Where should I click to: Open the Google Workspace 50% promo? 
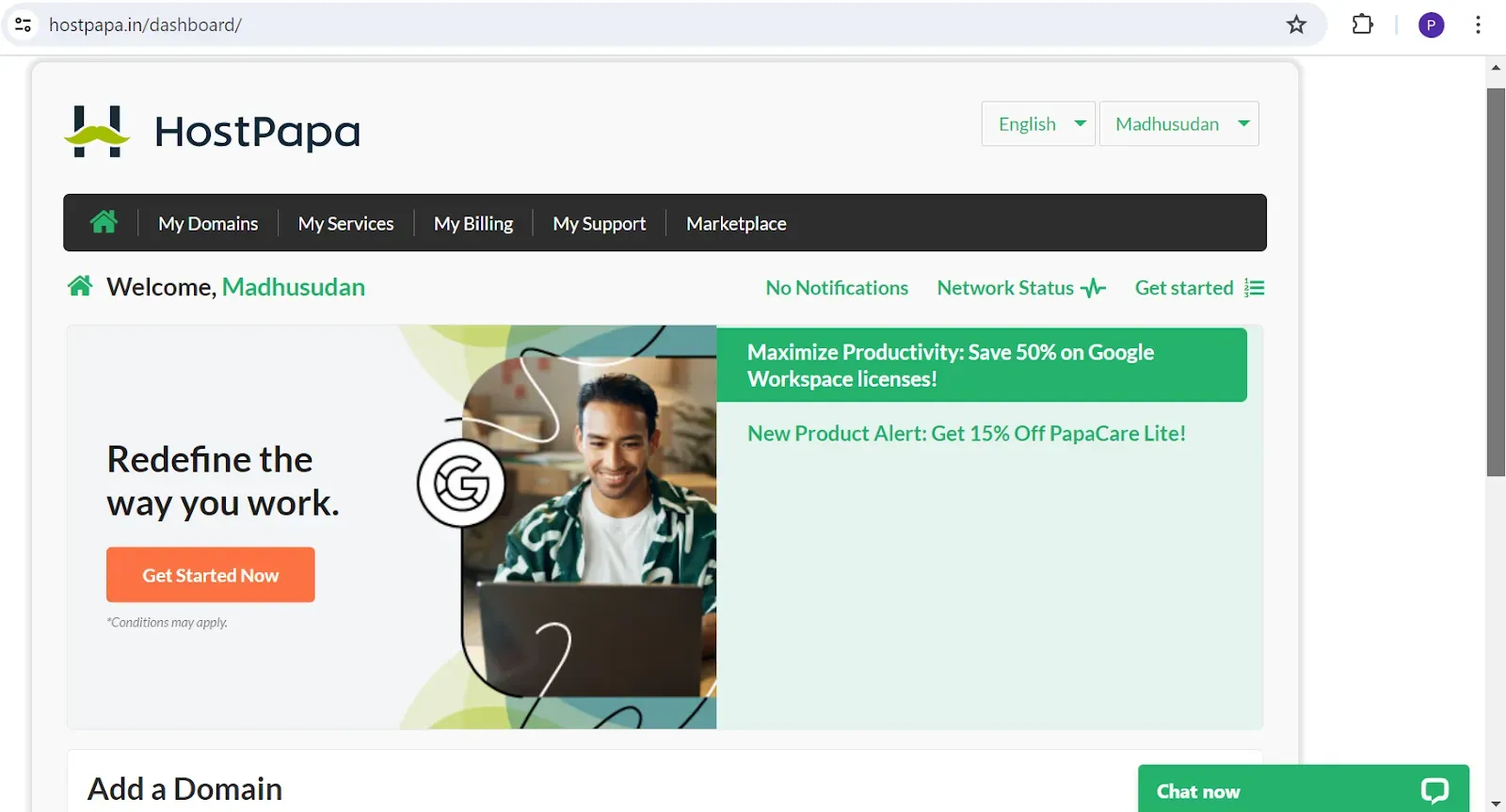pyautogui.click(x=982, y=365)
